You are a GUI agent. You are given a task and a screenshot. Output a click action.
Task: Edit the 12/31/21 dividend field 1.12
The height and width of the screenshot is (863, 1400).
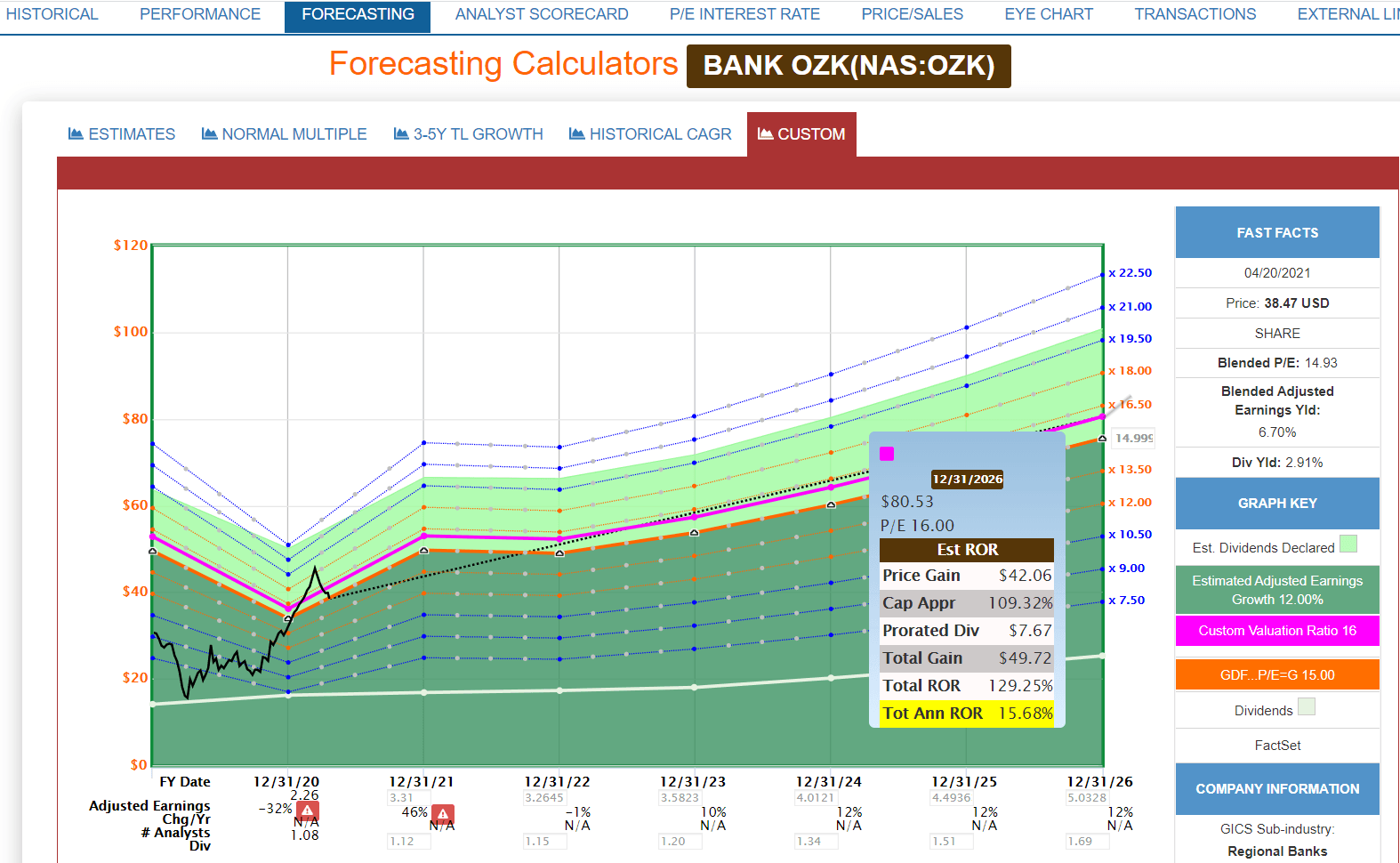pos(408,842)
